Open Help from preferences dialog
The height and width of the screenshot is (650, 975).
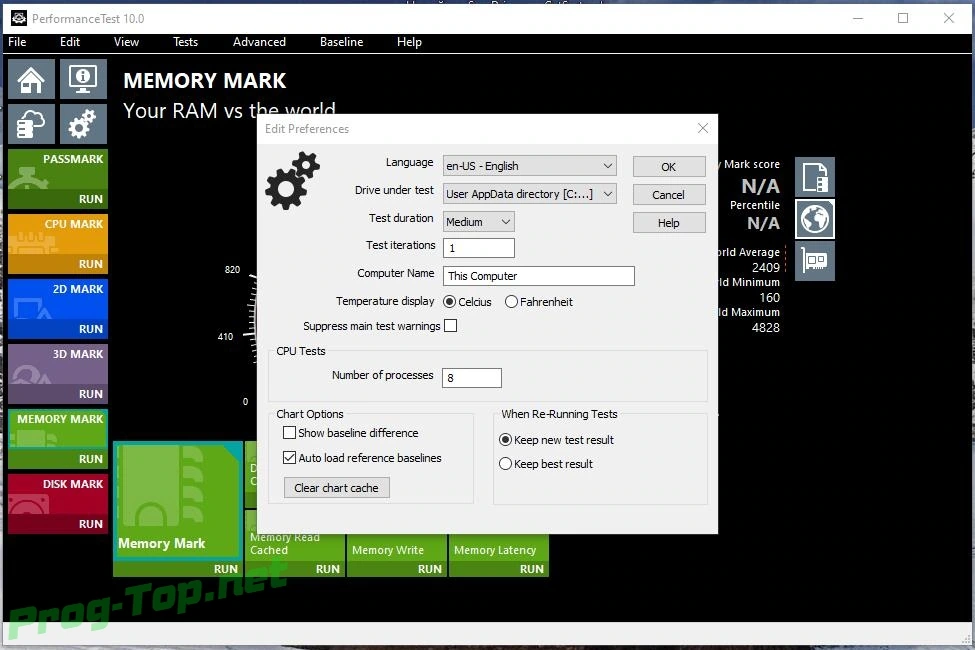coord(669,223)
